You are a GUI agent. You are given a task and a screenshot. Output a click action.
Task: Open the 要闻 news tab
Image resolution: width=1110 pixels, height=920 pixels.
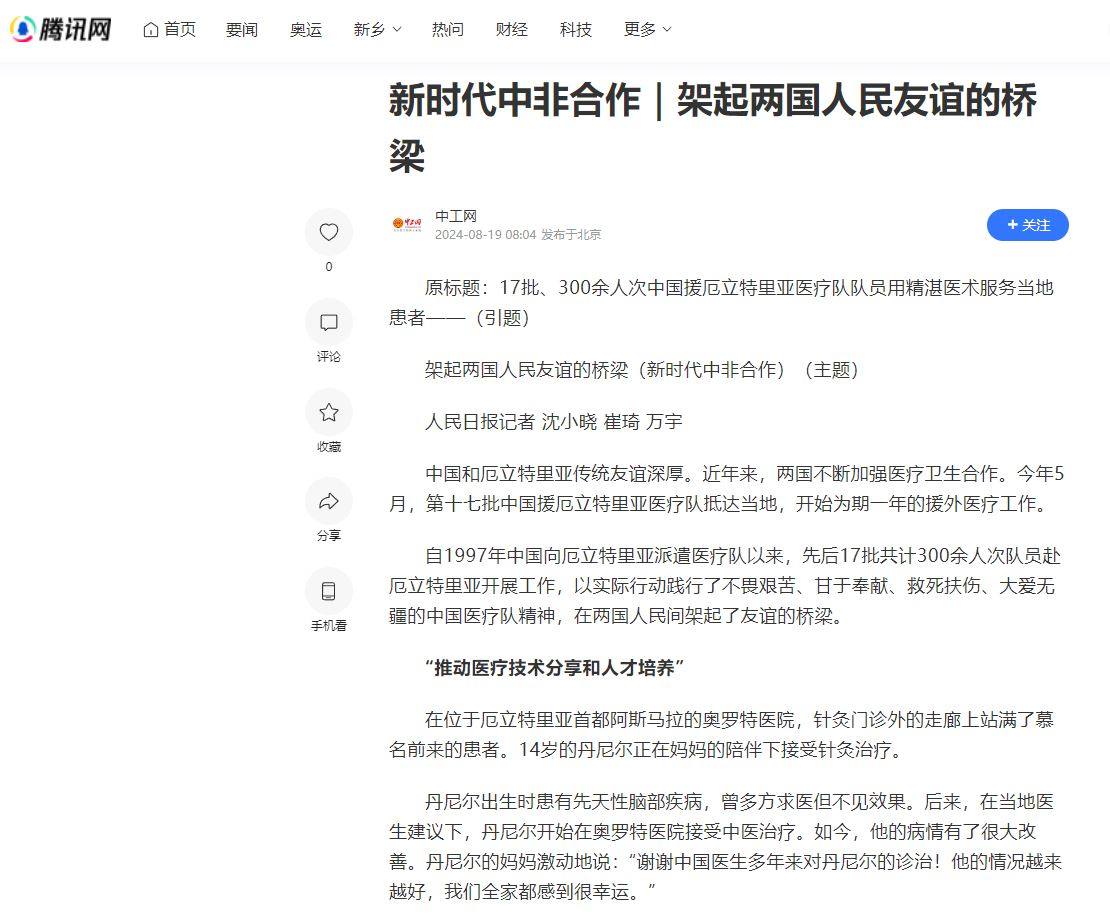coord(242,30)
